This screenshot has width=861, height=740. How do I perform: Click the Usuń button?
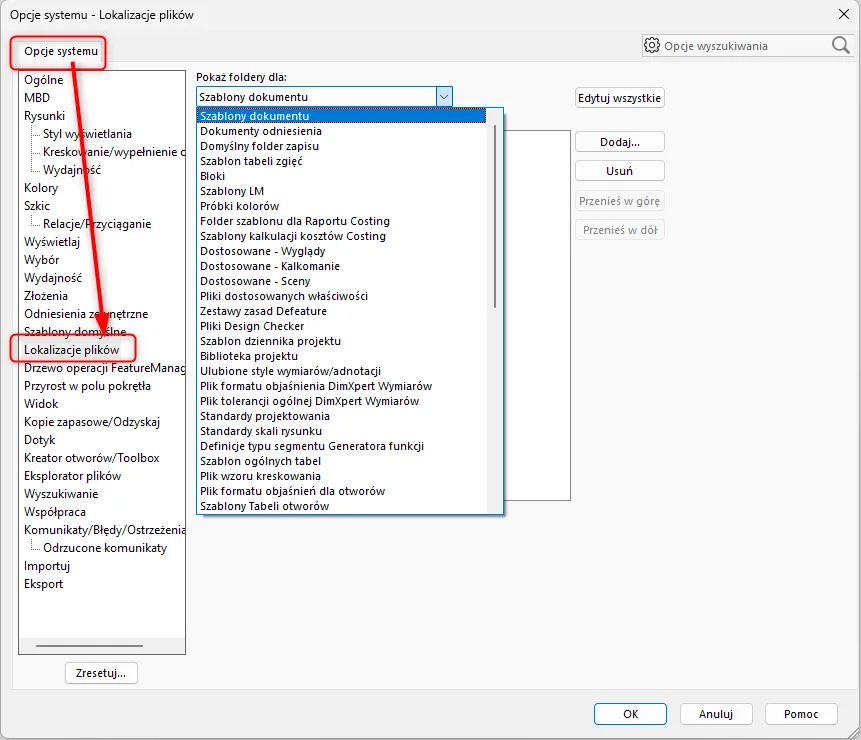[619, 171]
